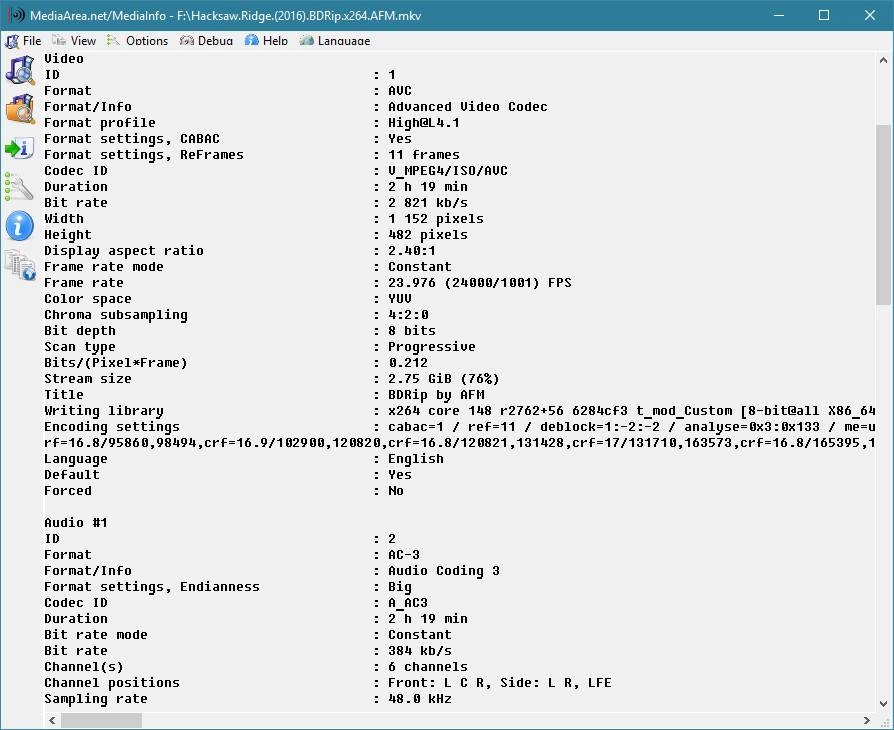
Task: Click the '0.212' Bits/(Pixel*Frame) value
Action: [408, 362]
